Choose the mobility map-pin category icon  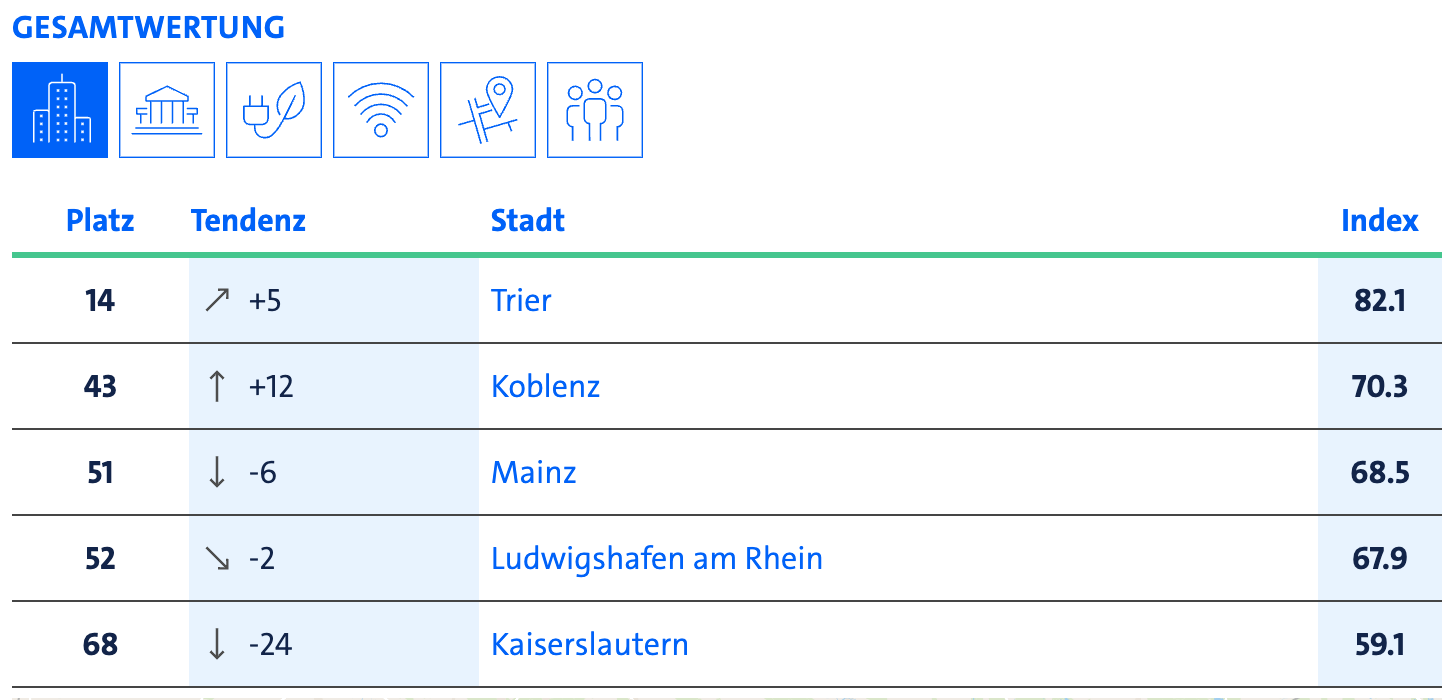[x=488, y=110]
